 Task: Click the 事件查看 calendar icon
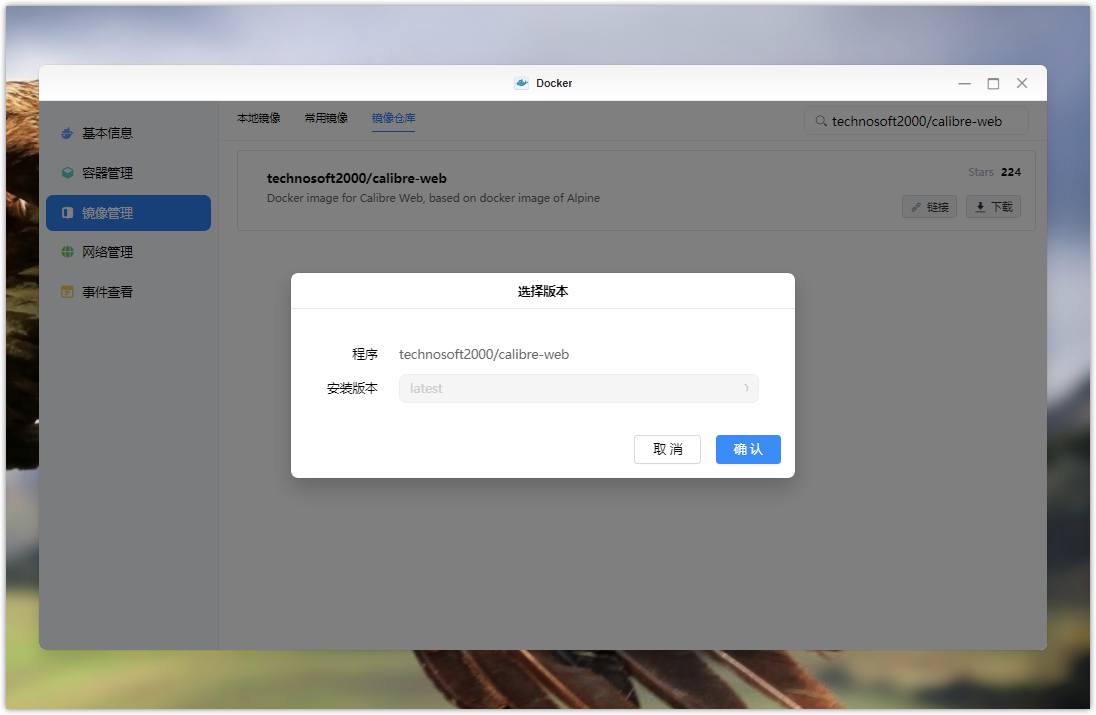point(67,292)
